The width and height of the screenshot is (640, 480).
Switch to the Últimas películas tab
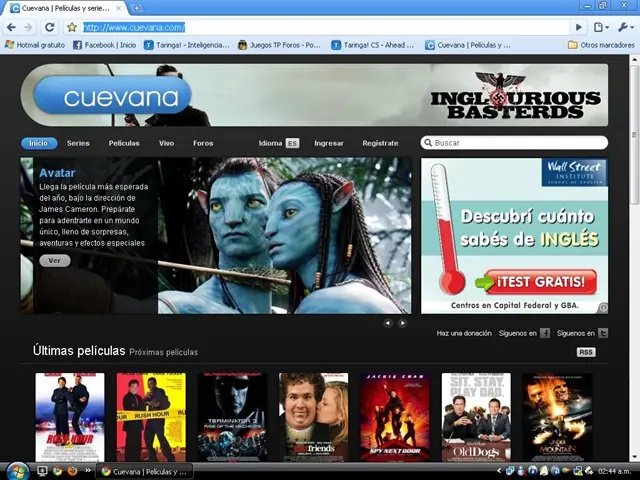click(x=79, y=351)
